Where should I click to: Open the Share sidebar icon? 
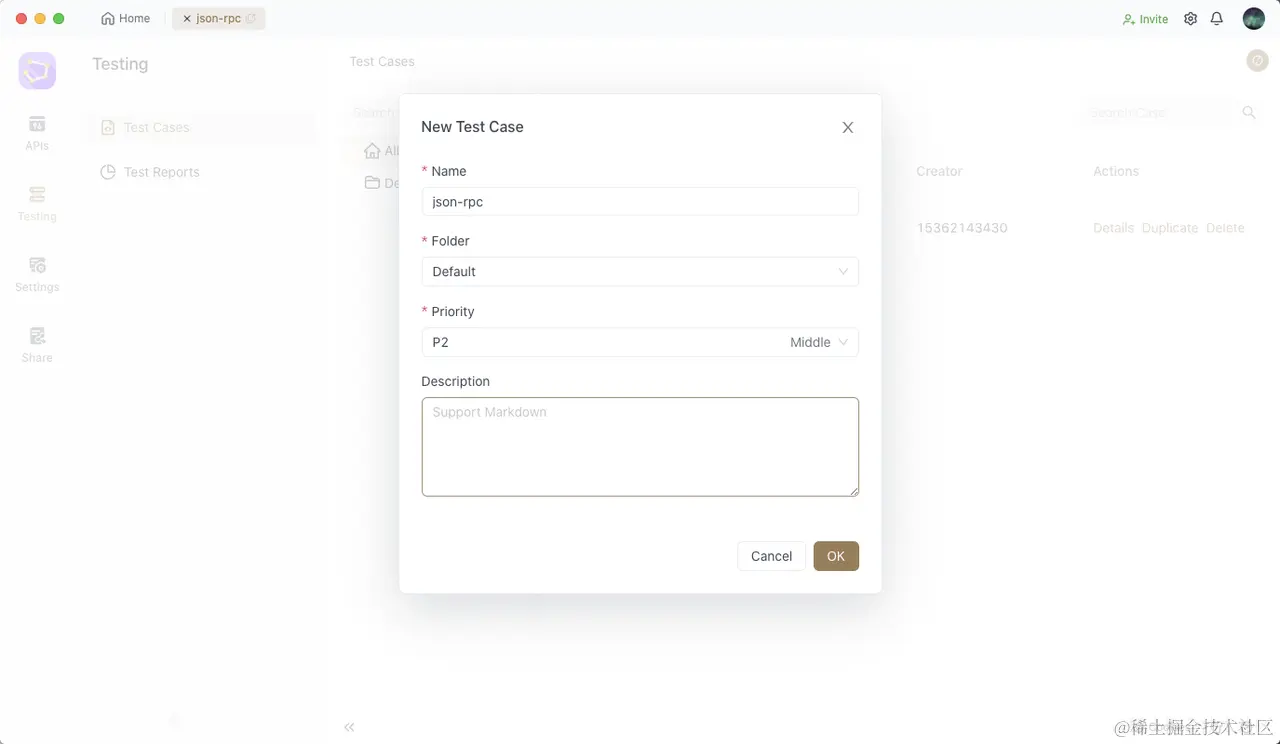[37, 344]
